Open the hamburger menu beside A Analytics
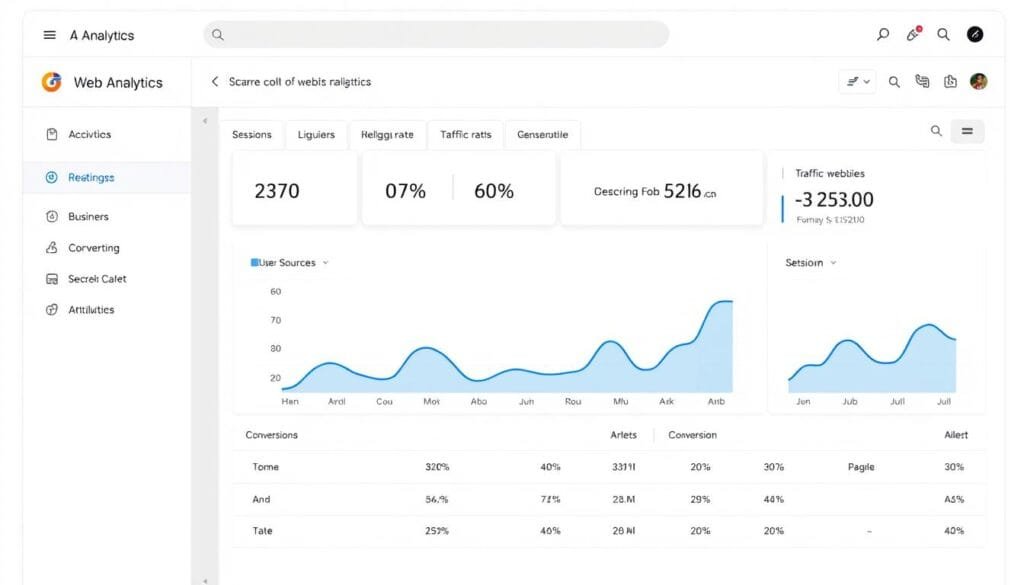 [x=49, y=35]
